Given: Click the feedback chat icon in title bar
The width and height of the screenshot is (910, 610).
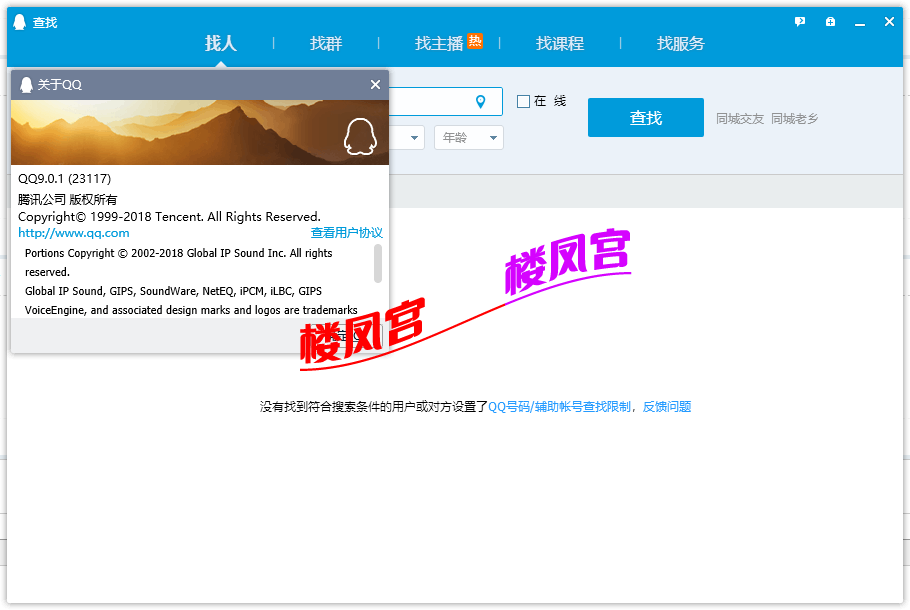Looking at the screenshot, I should (800, 22).
